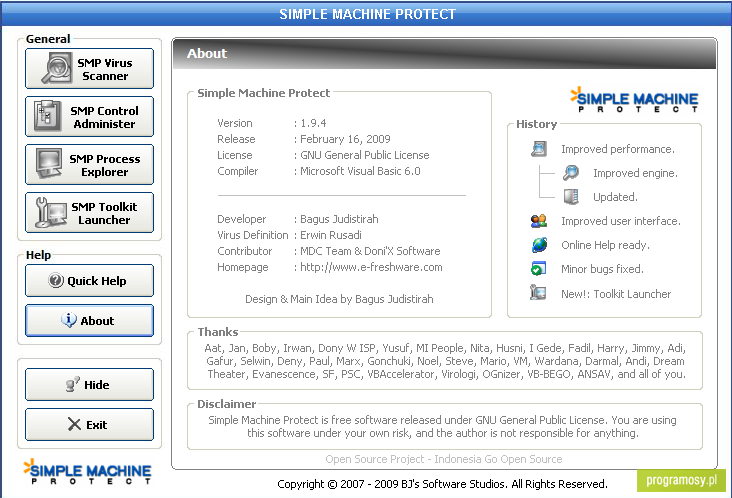This screenshot has width=732, height=498.
Task: Click the Quick Help question mark icon
Action: pos(56,281)
